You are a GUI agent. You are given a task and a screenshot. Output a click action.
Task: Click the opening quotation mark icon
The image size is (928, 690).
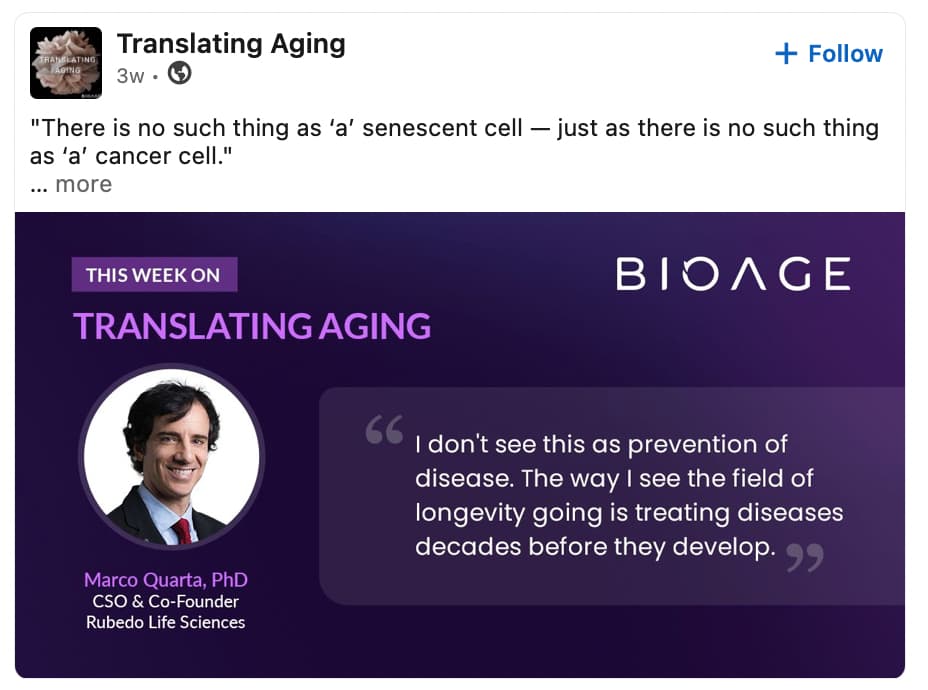(385, 430)
